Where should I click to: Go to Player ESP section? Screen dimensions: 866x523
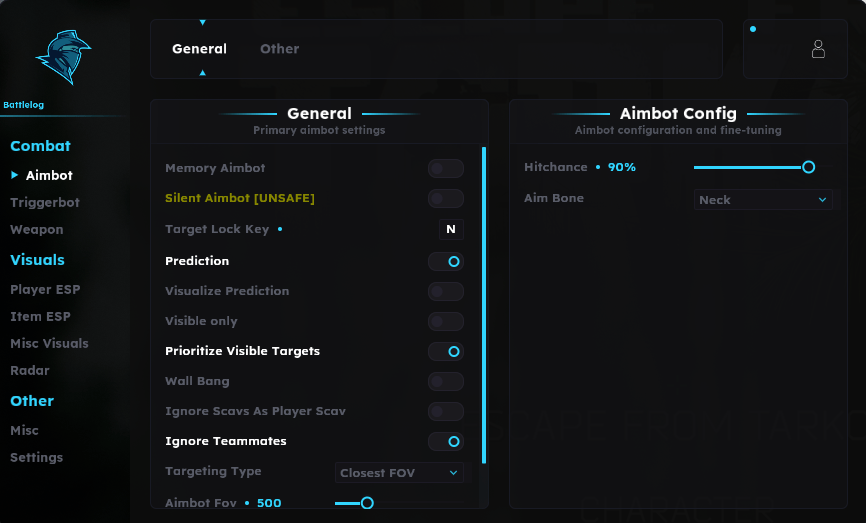[45, 289]
